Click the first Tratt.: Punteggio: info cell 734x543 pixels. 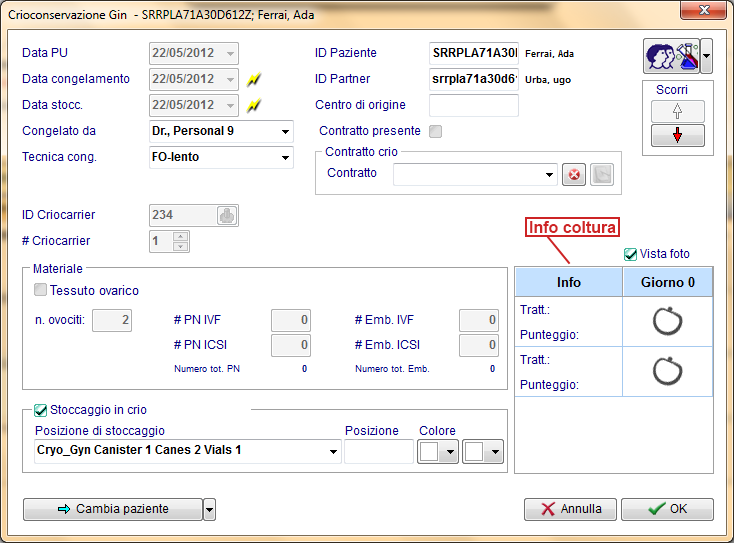click(569, 322)
